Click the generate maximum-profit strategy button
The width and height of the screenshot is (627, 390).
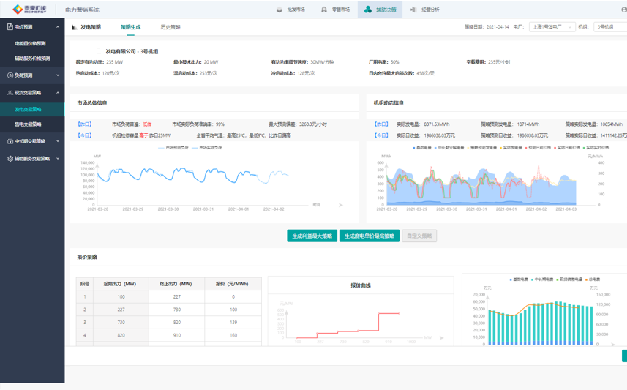312,236
